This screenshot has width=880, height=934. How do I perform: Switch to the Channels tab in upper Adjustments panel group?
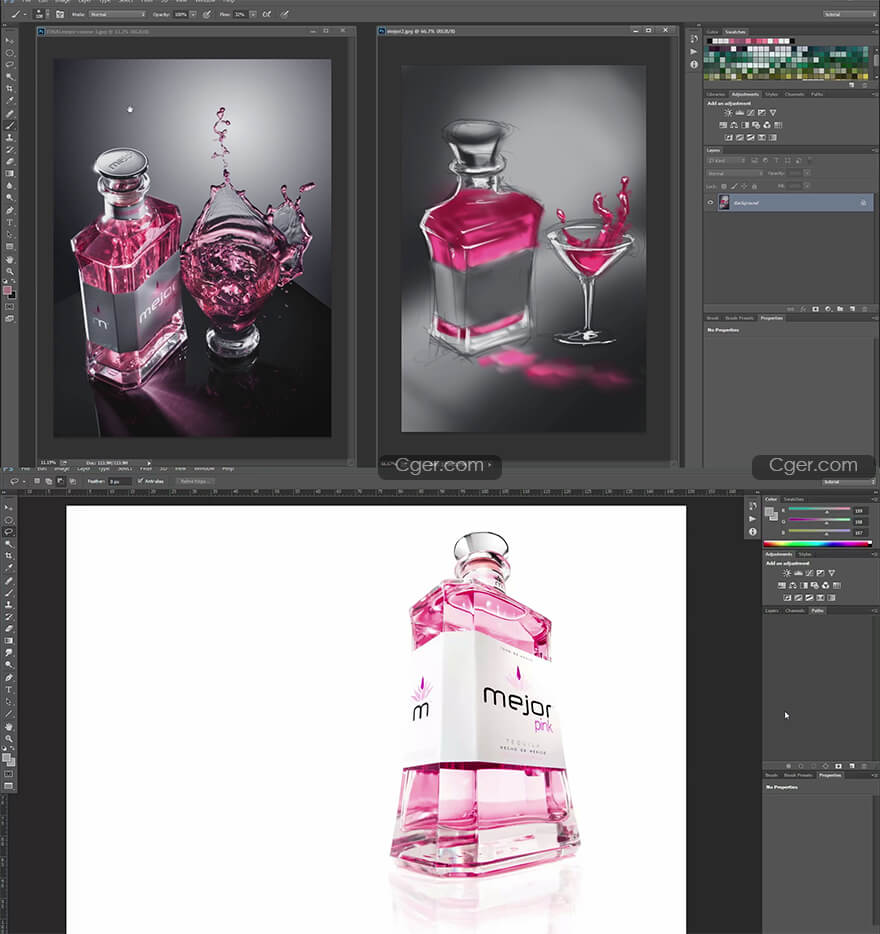[x=794, y=94]
